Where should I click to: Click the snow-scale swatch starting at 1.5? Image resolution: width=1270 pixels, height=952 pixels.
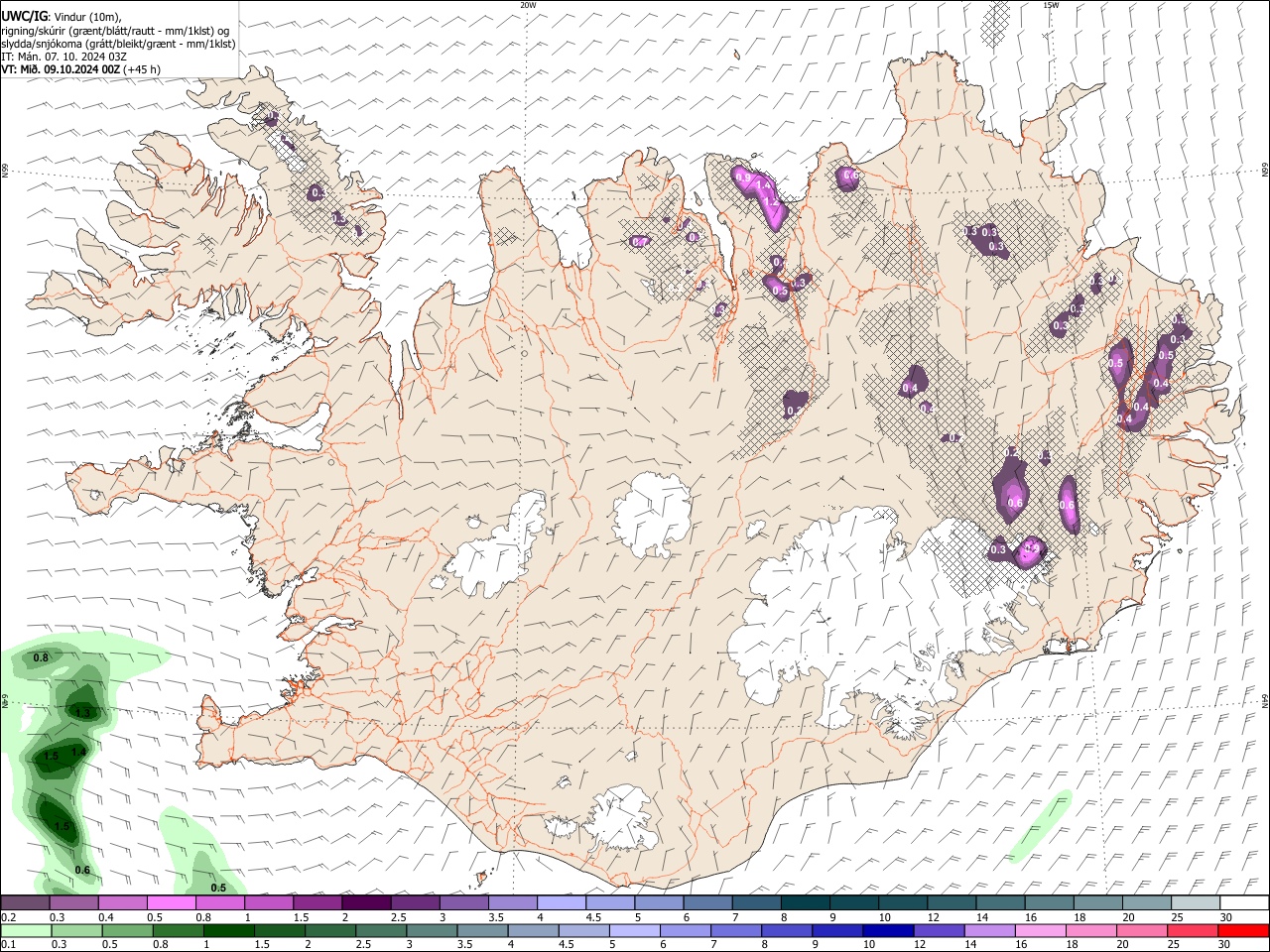click(x=317, y=902)
